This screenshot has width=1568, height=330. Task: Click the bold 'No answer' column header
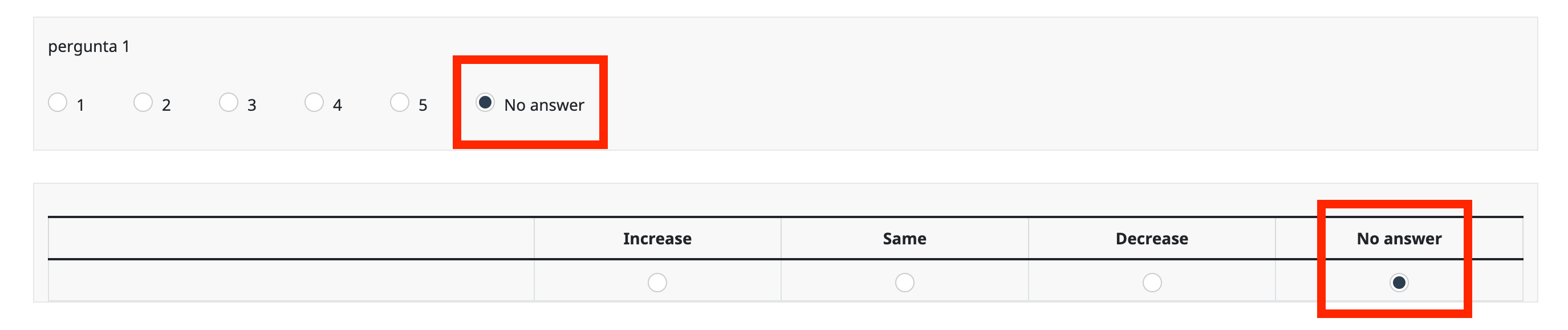pyautogui.click(x=1399, y=239)
